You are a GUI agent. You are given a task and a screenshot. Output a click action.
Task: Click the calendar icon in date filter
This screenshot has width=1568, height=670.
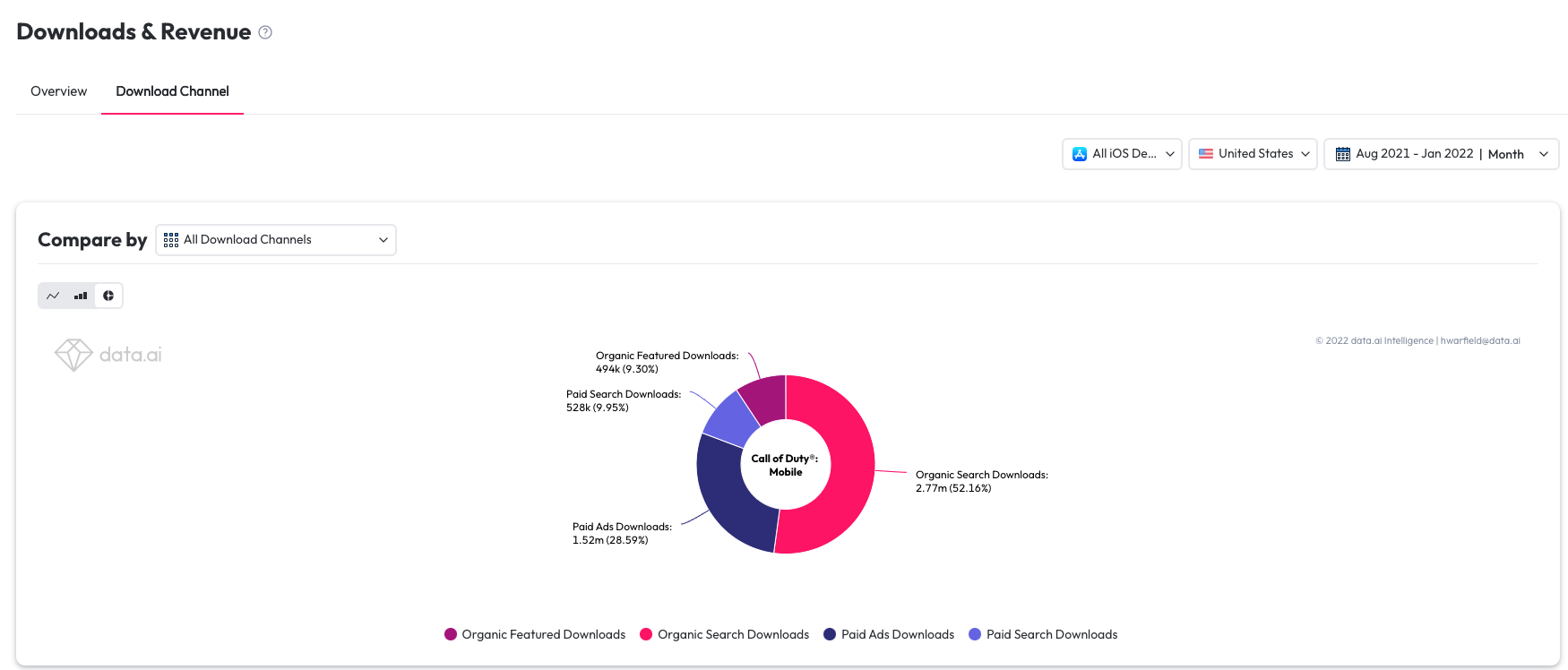pos(1342,154)
